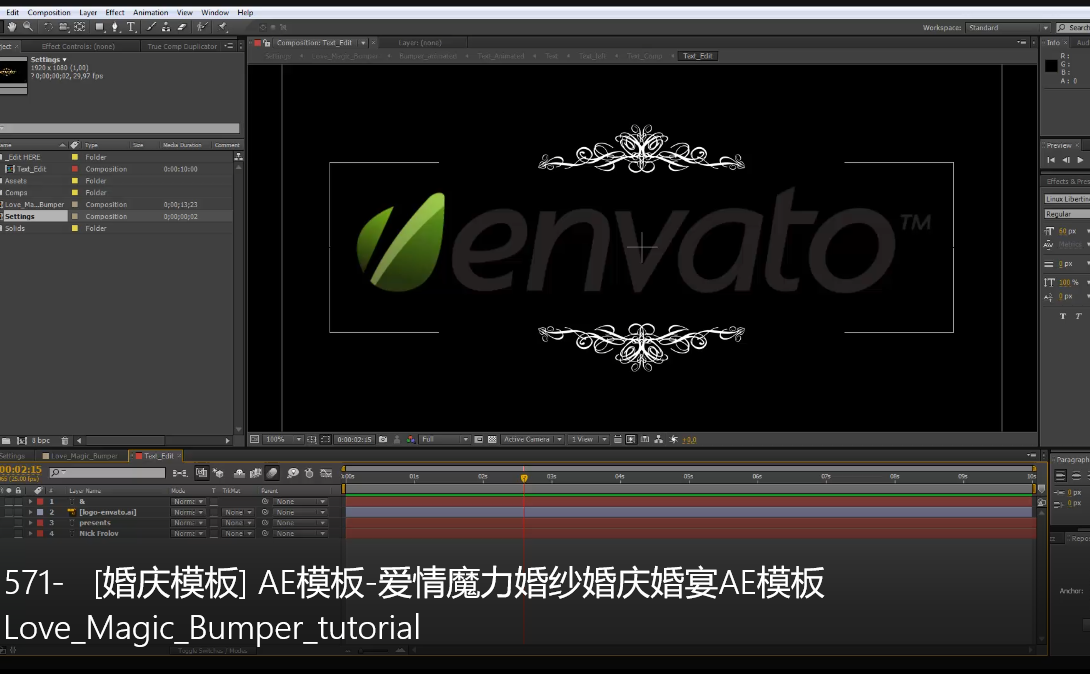Click the Text_Edit breadcrumb in composition navigator
Viewport: 1090px width, 674px height.
[x=697, y=56]
